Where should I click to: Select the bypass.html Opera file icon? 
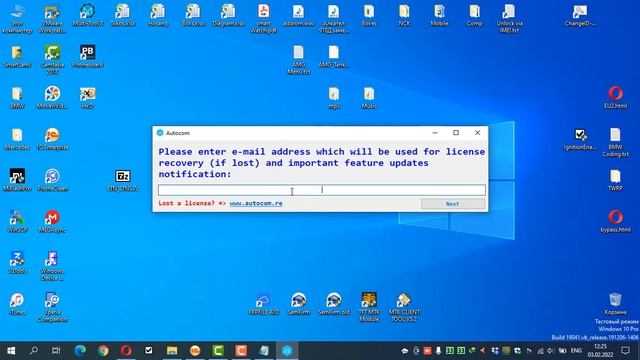(x=616, y=221)
